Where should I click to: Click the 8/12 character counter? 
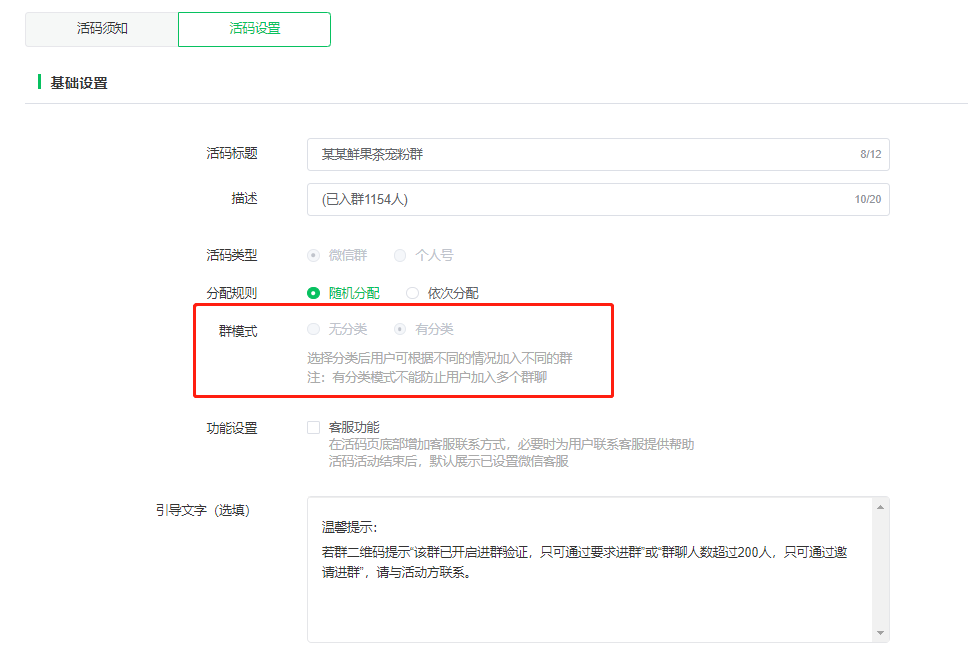click(x=870, y=155)
